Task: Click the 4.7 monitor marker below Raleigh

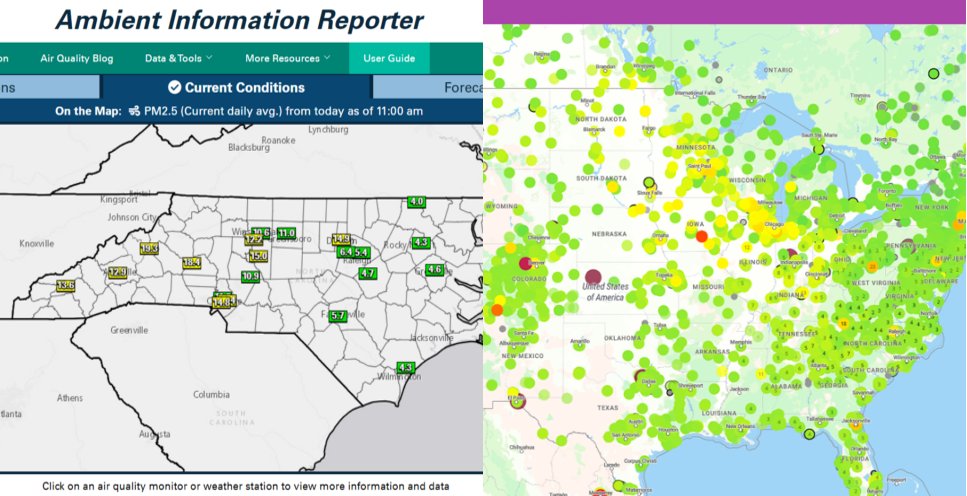Action: pyautogui.click(x=368, y=273)
